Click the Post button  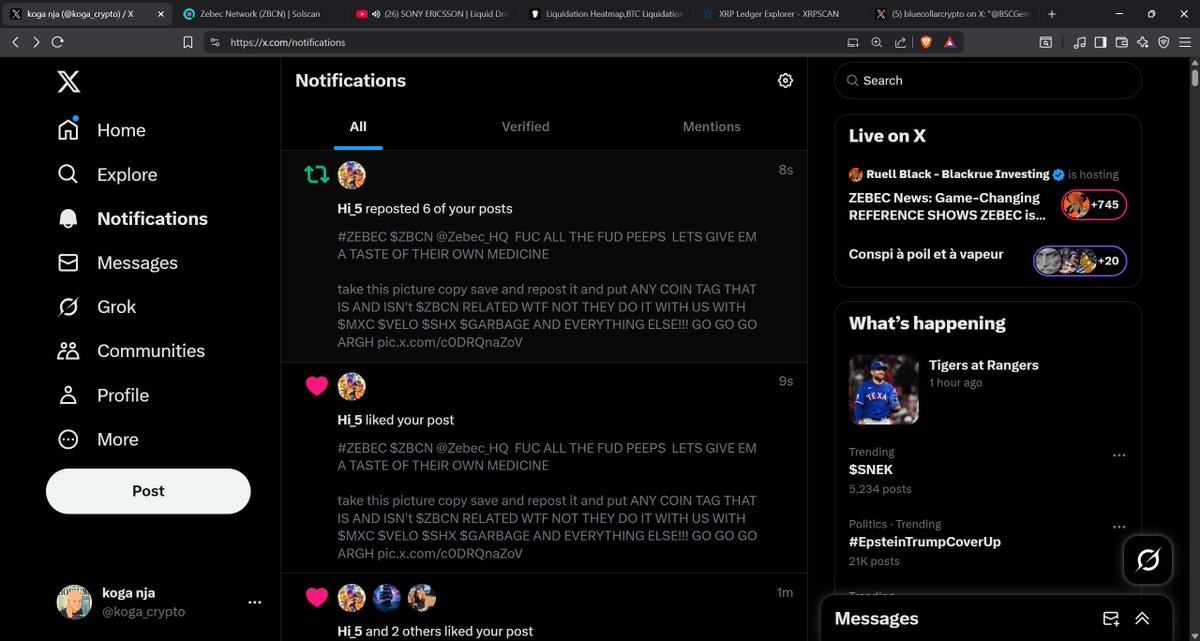[x=148, y=491]
